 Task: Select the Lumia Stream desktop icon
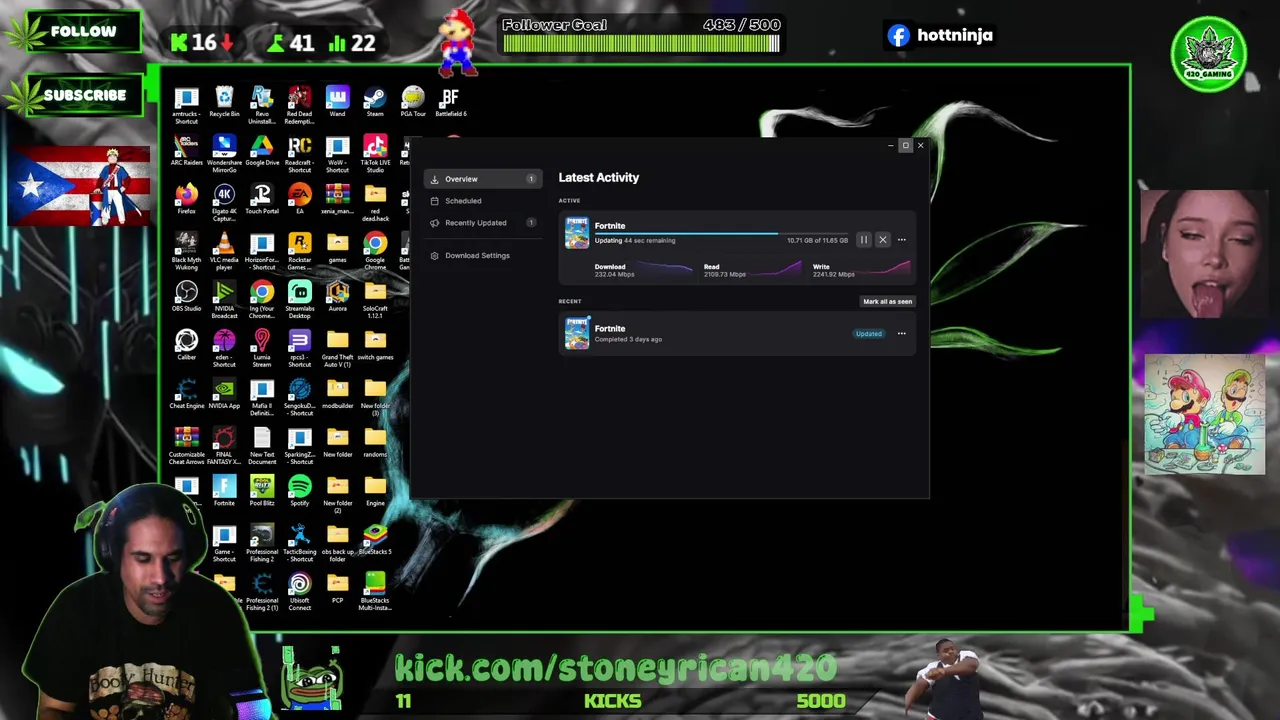(x=262, y=348)
